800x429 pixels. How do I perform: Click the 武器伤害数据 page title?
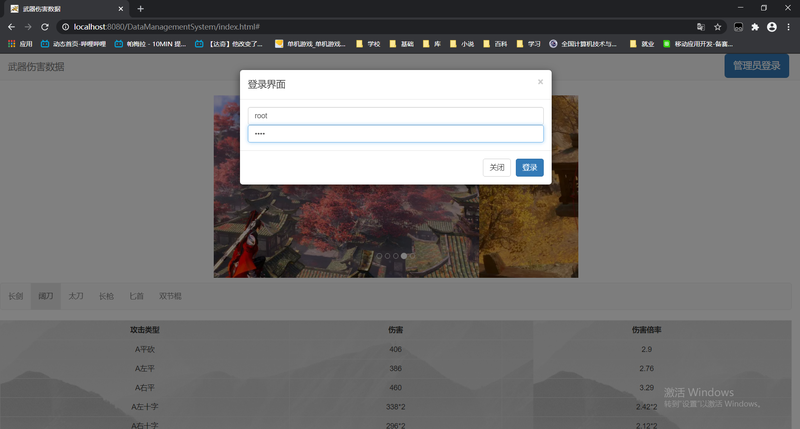[x=36, y=67]
